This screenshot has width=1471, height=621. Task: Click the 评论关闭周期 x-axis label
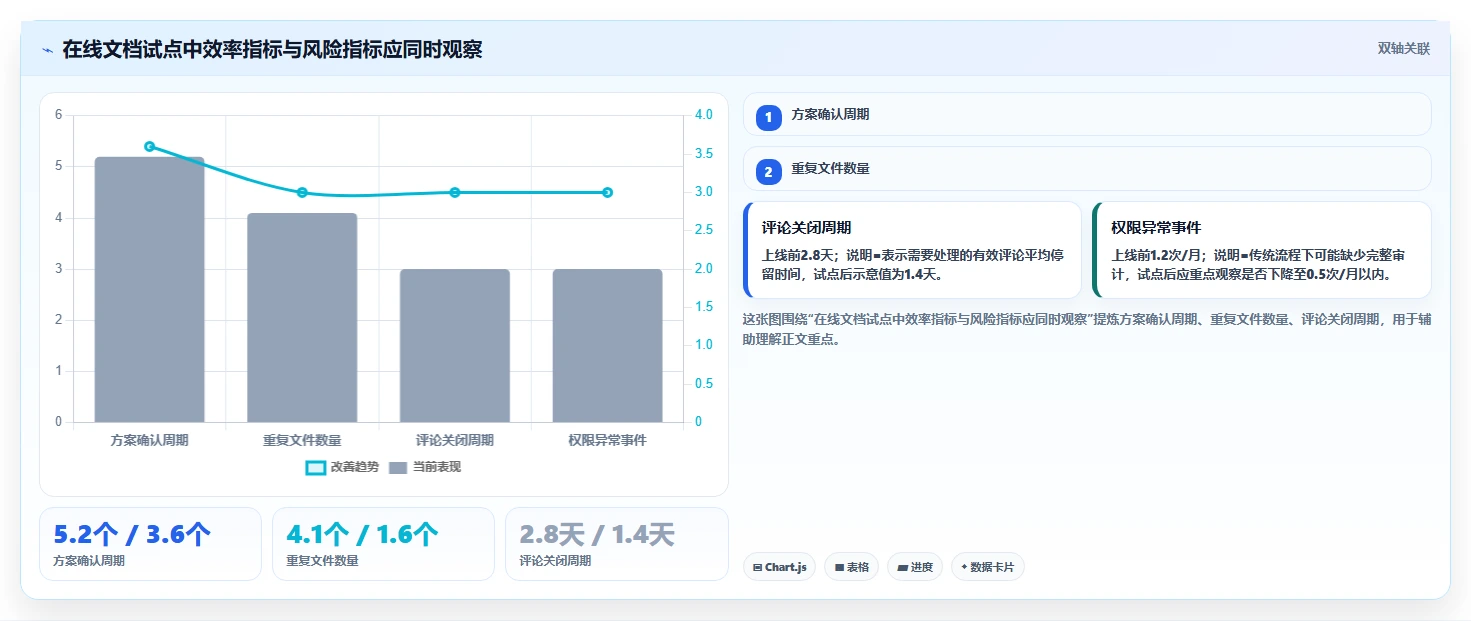click(x=455, y=440)
